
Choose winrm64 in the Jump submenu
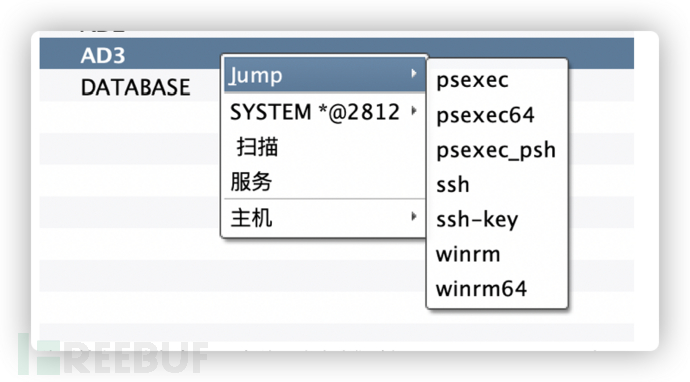pos(497,289)
